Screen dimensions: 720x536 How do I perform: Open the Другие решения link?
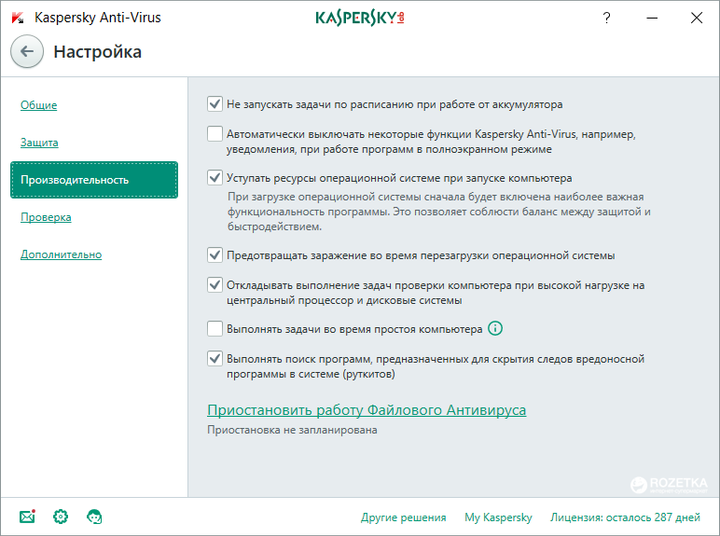point(404,517)
